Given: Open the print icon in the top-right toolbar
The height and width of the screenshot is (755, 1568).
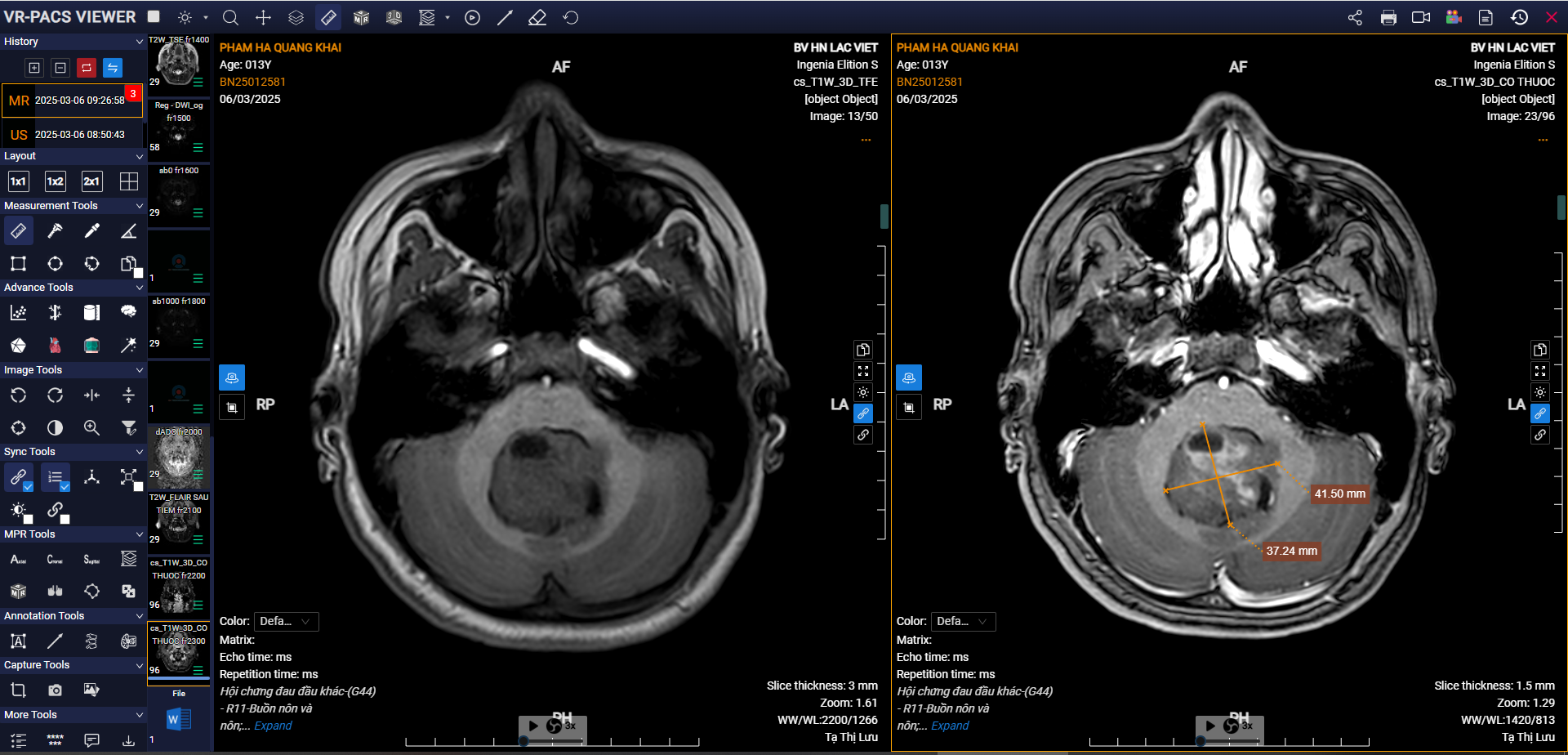Looking at the screenshot, I should coord(1388,17).
